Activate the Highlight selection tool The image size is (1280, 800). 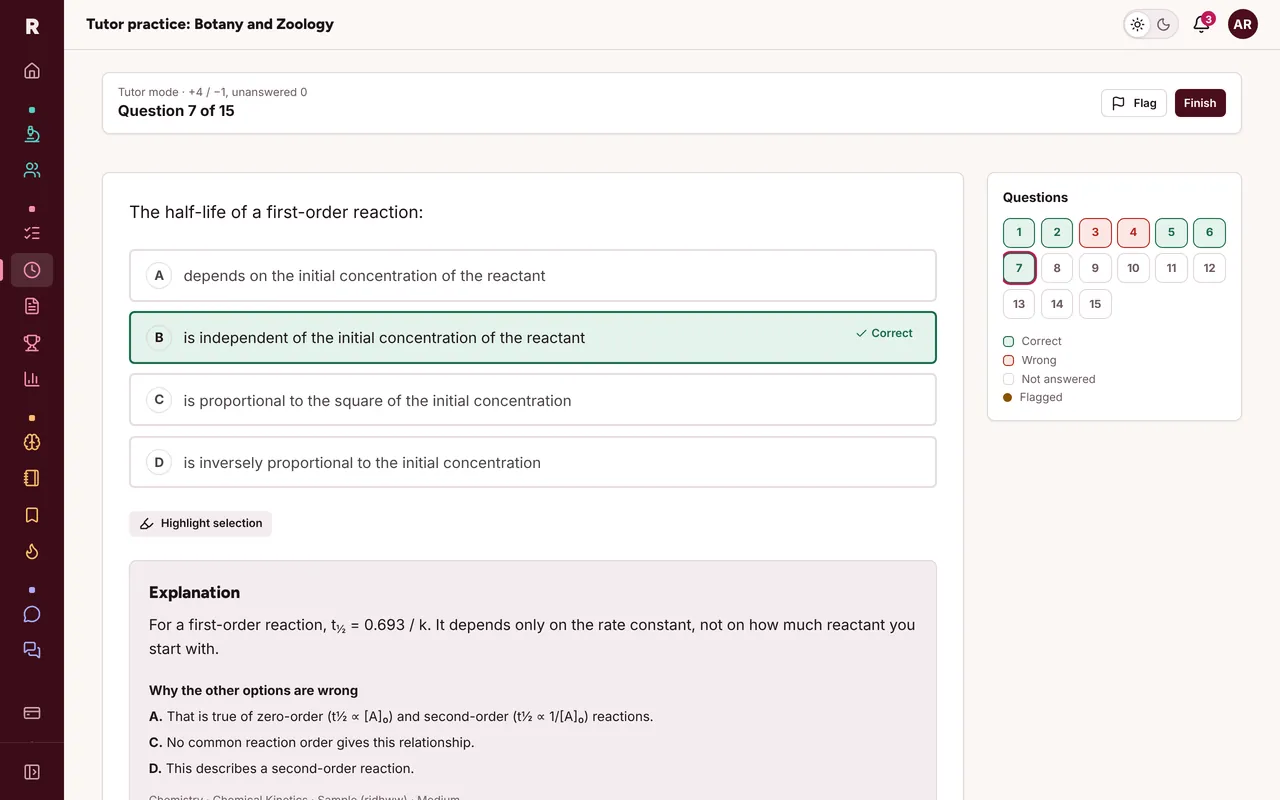pos(201,523)
